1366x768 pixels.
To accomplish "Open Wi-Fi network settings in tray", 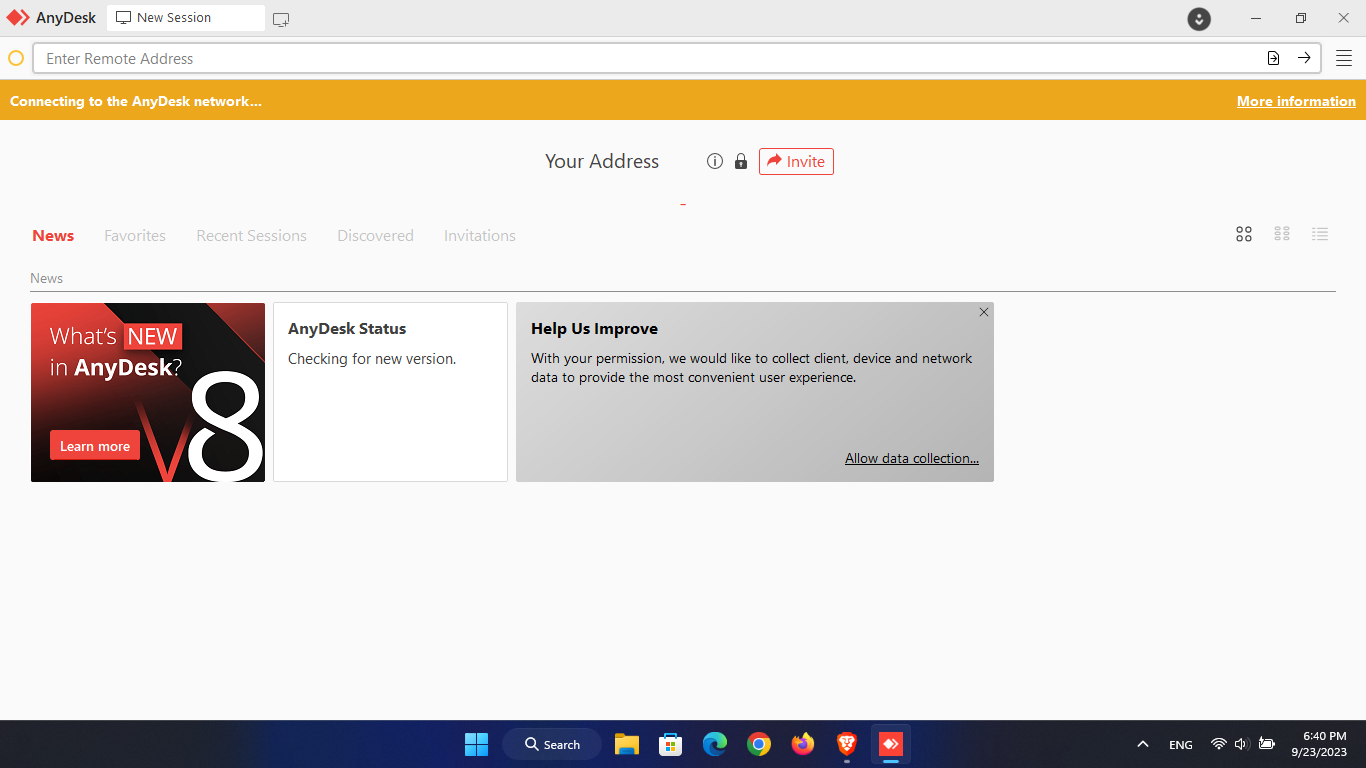I will tap(1218, 744).
